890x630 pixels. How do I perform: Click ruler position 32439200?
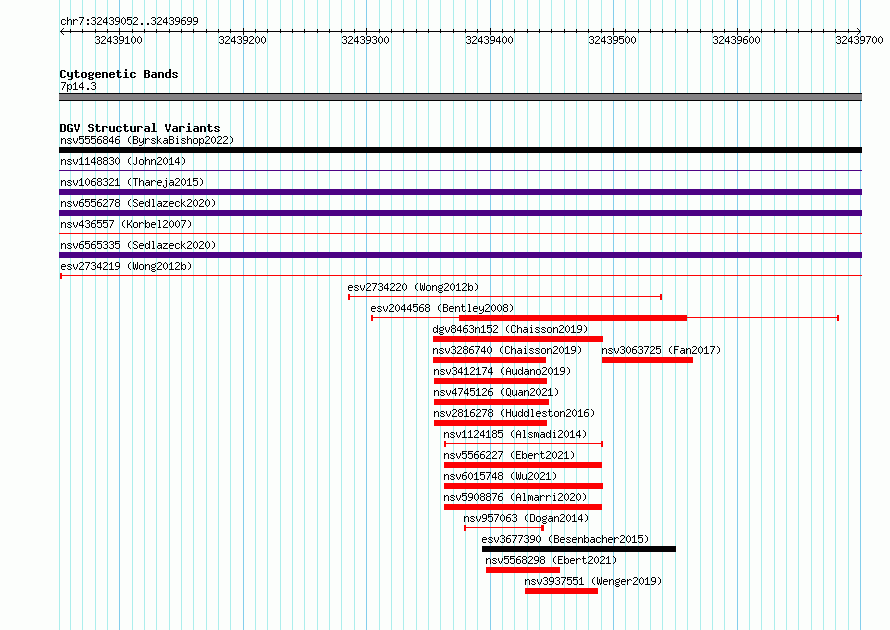[242, 40]
